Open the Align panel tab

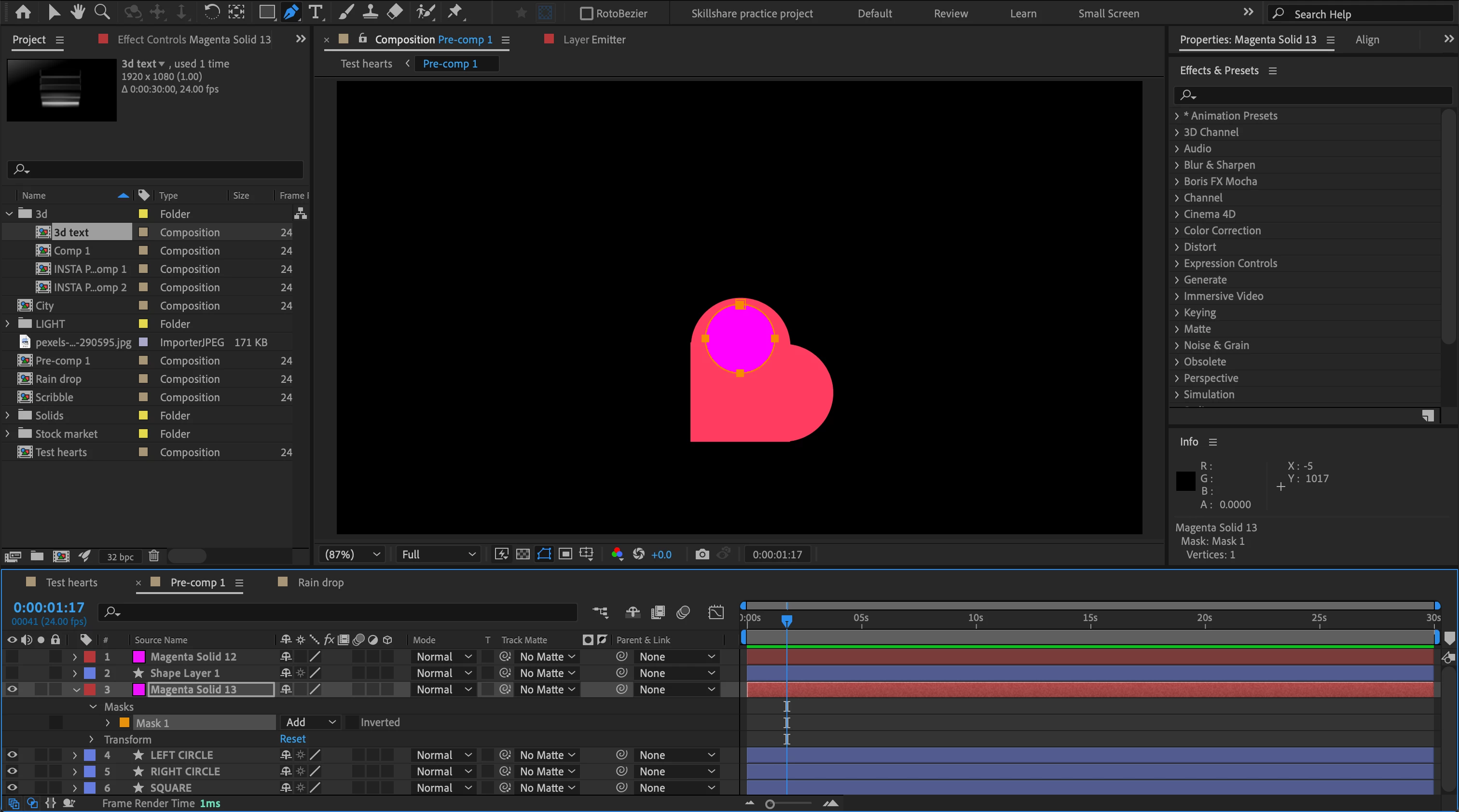click(1367, 40)
